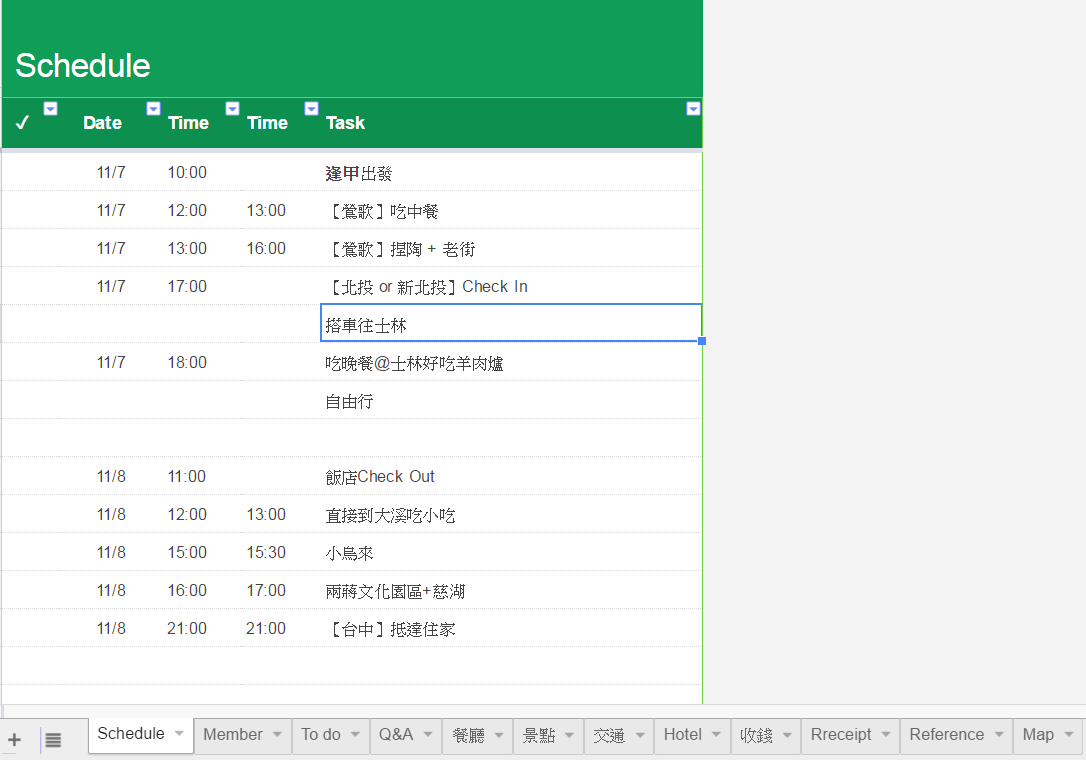Image resolution: width=1086 pixels, height=760 pixels.
Task: Select the 【鶯歌】捏陶 + 老街 cell
Action: point(511,249)
